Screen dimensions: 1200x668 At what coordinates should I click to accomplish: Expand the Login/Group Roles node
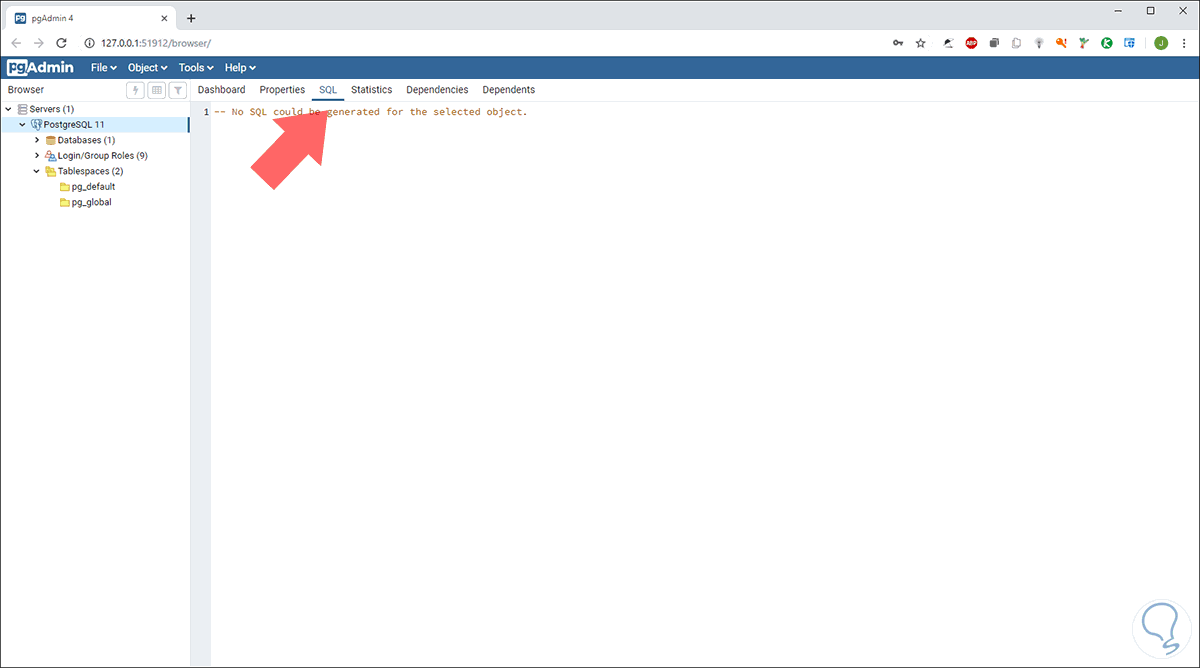37,156
